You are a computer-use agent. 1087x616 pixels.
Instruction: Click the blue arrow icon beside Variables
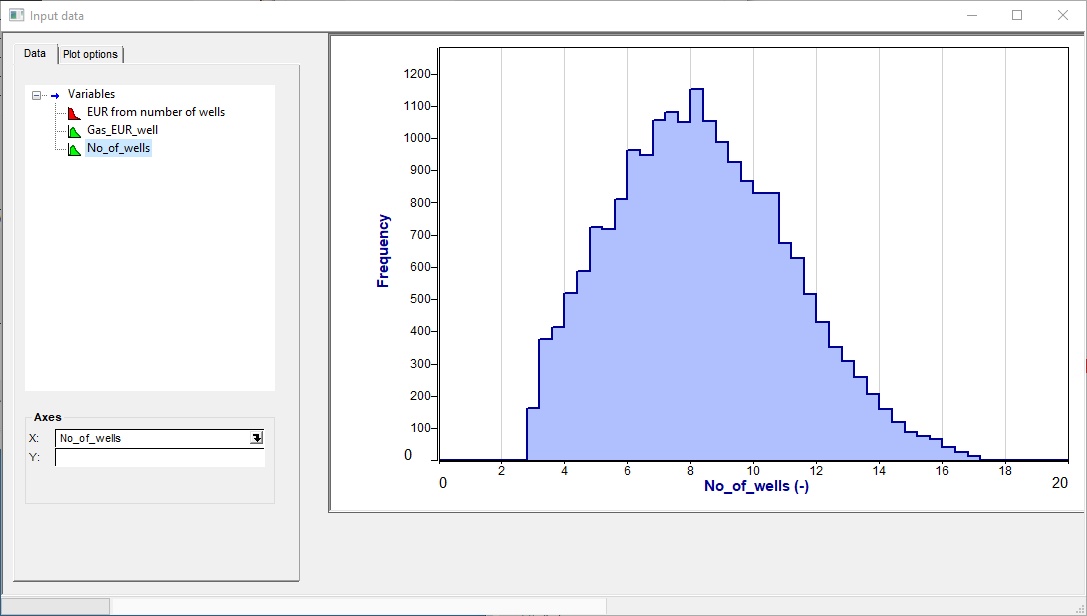55,95
